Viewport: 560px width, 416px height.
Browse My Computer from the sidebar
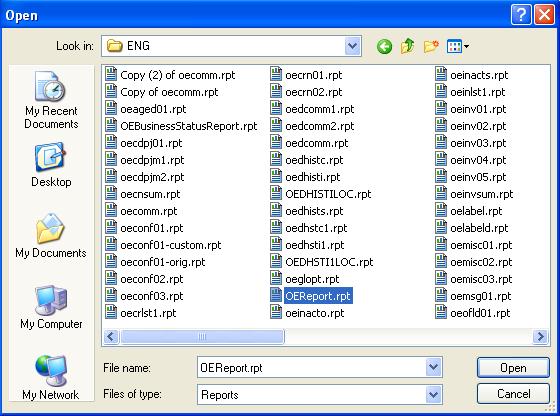51,307
